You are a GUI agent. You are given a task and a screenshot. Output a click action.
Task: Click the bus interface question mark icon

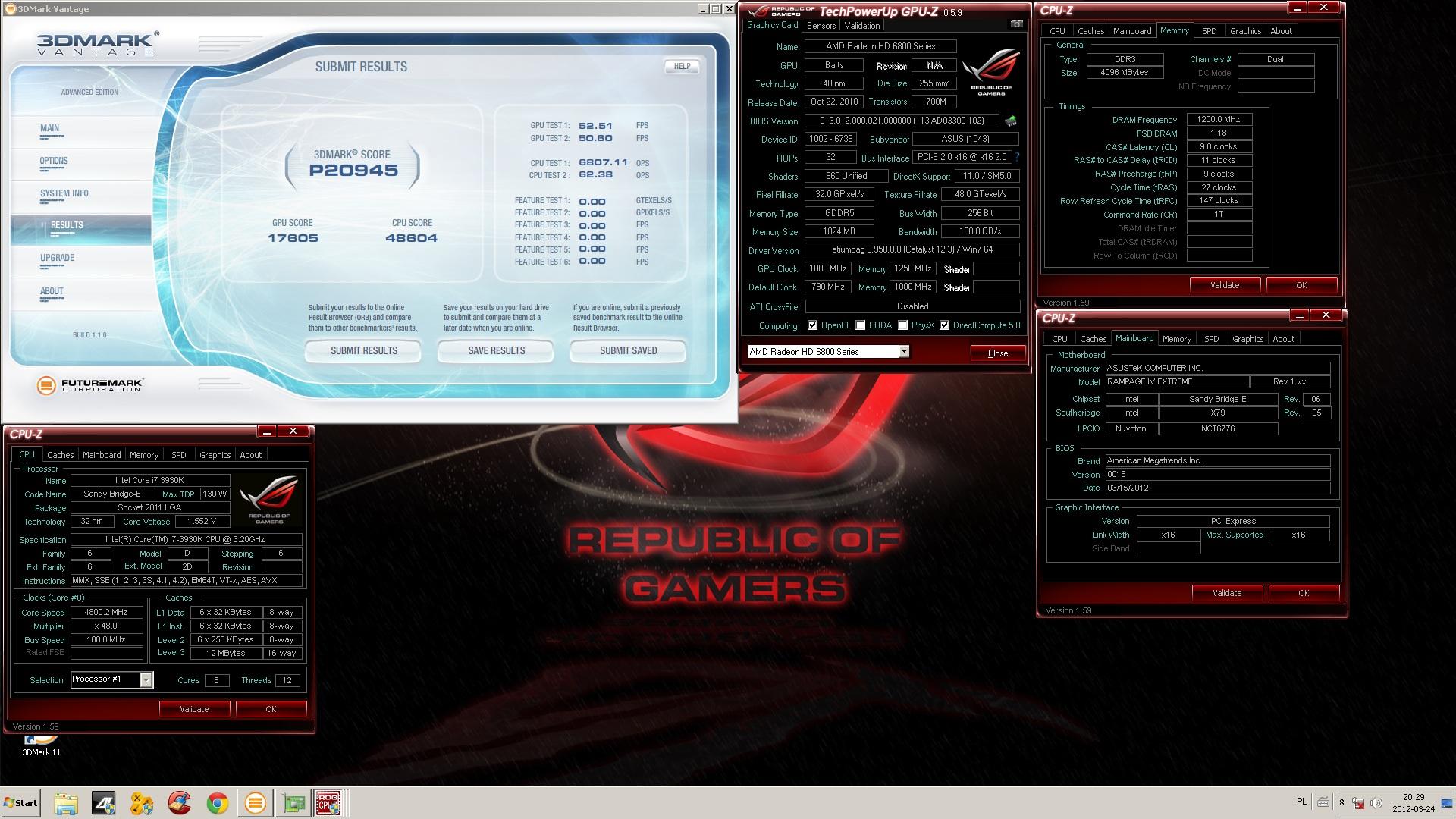pos(1017,158)
